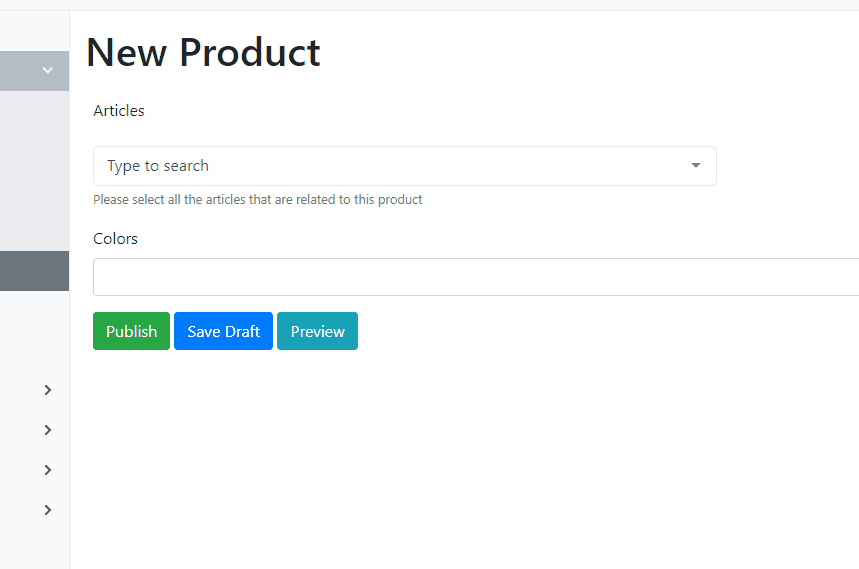The height and width of the screenshot is (569, 859).
Task: Expand the first collapsed sidebar chevron
Action: pyautogui.click(x=48, y=390)
